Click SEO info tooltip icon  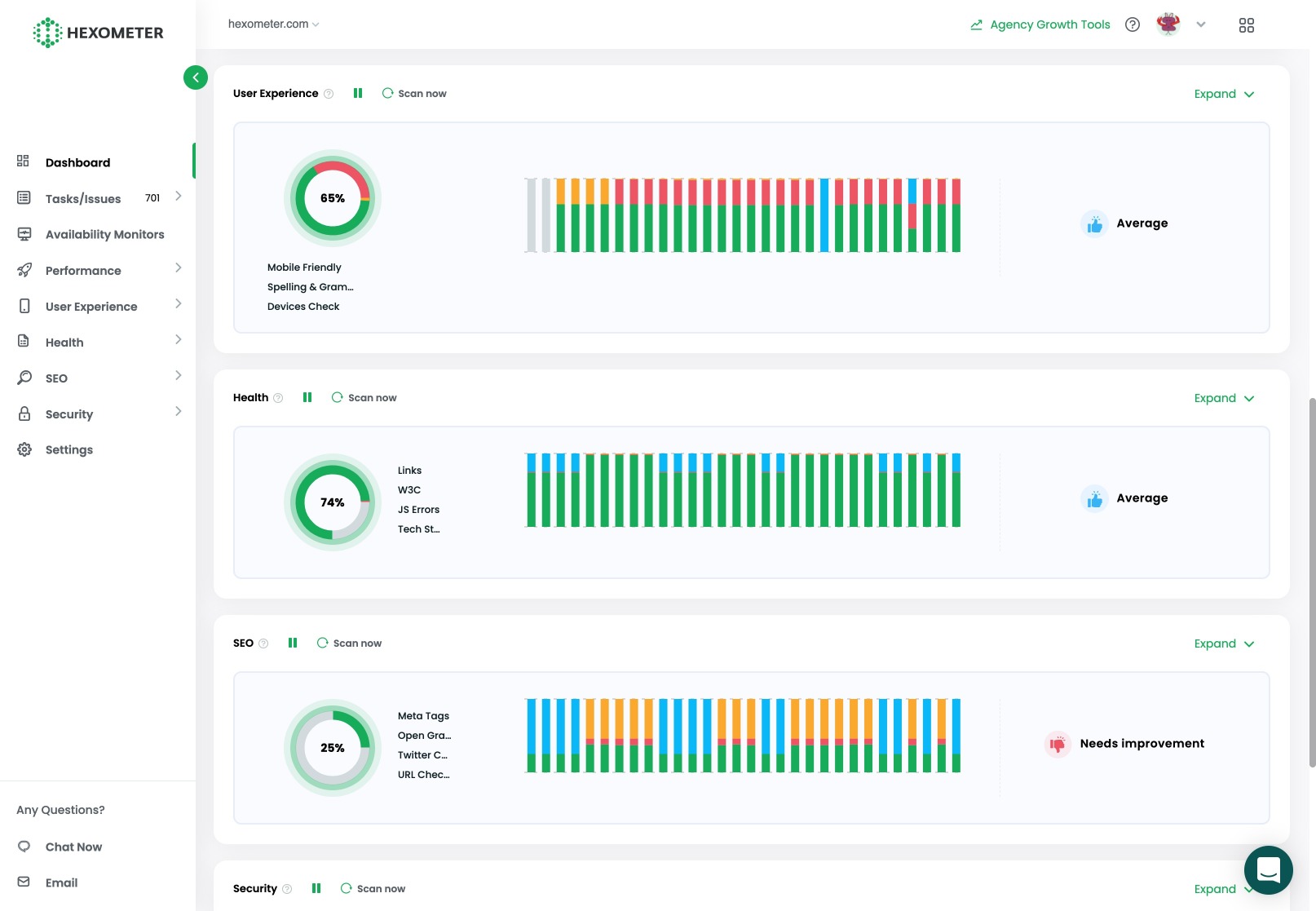click(263, 643)
